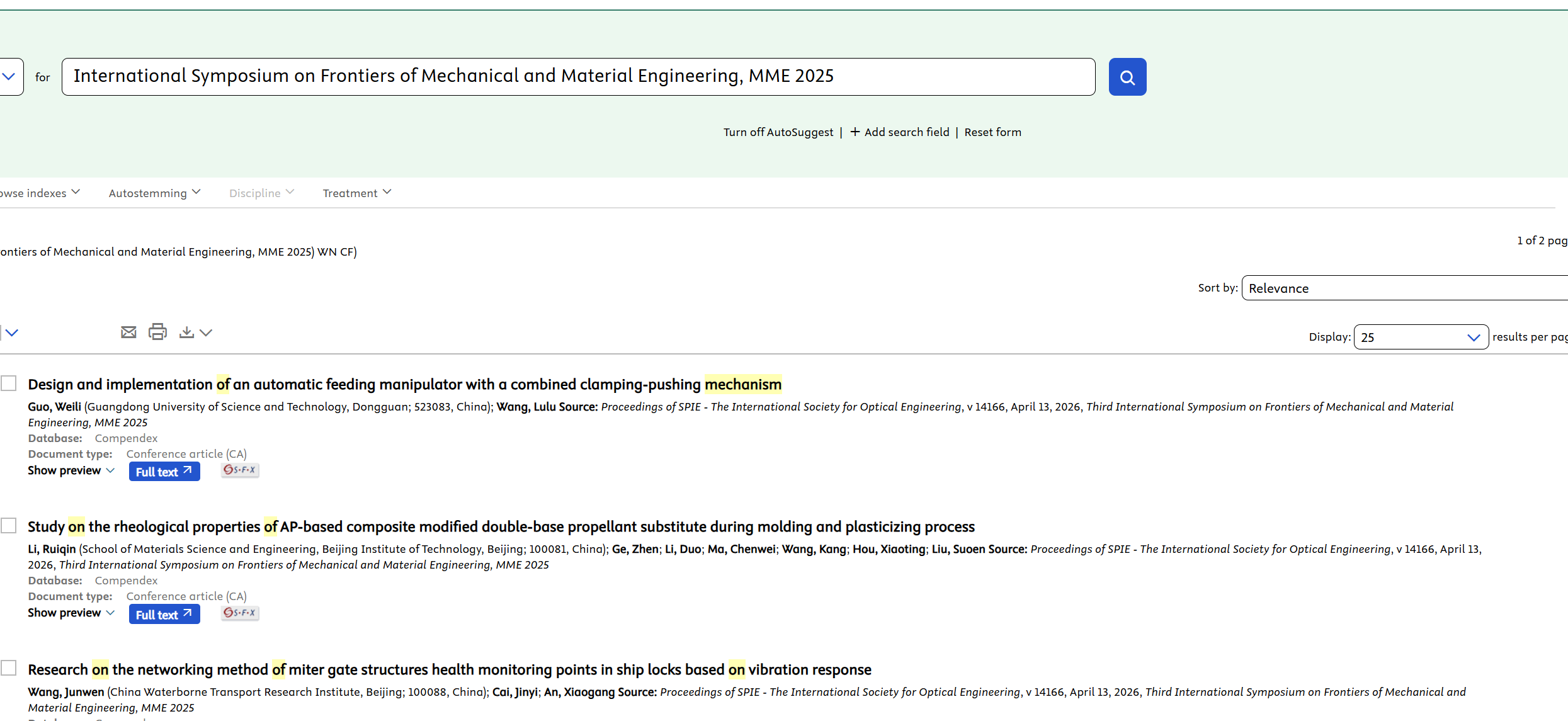Click author Guo, Weili
This screenshot has height=721, width=1568.
coord(55,407)
